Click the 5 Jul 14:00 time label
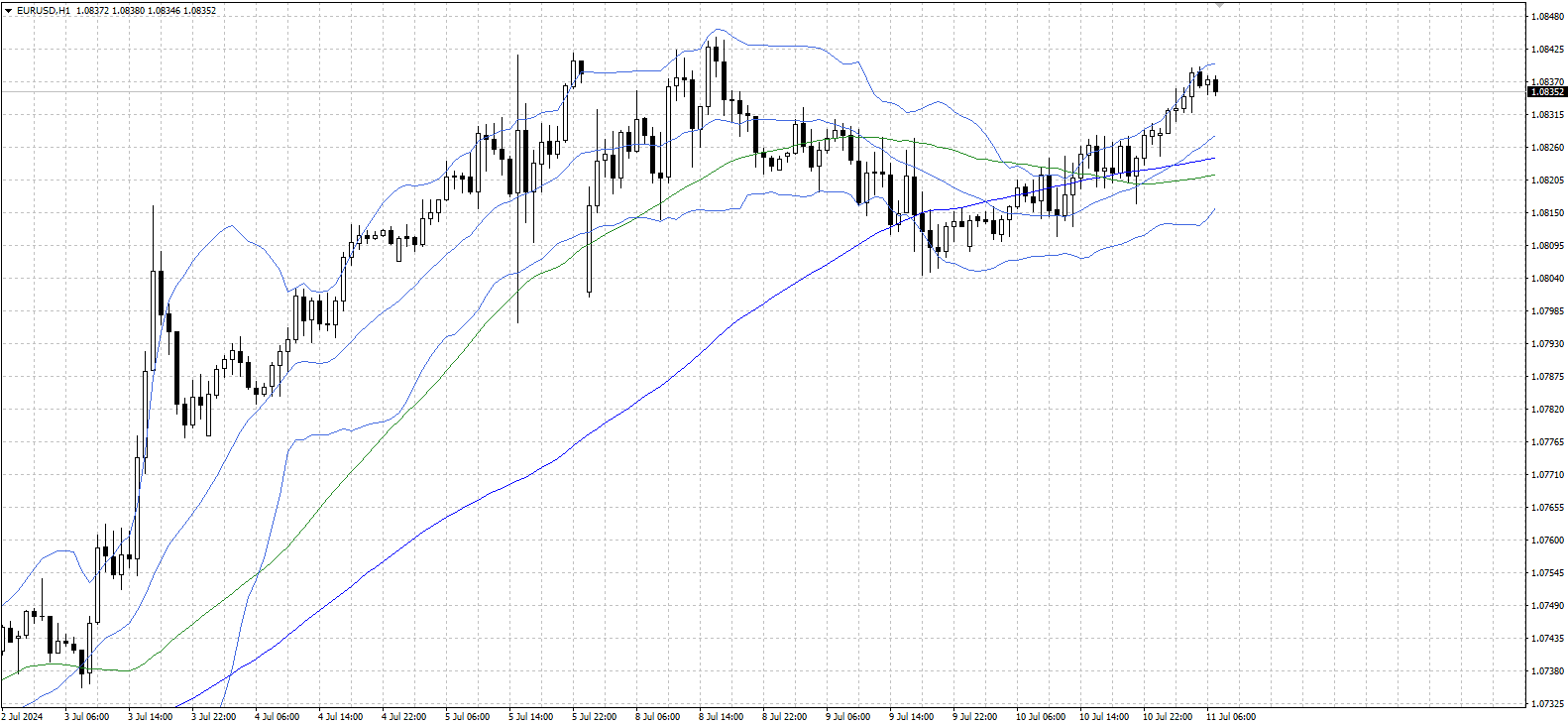 tap(531, 716)
